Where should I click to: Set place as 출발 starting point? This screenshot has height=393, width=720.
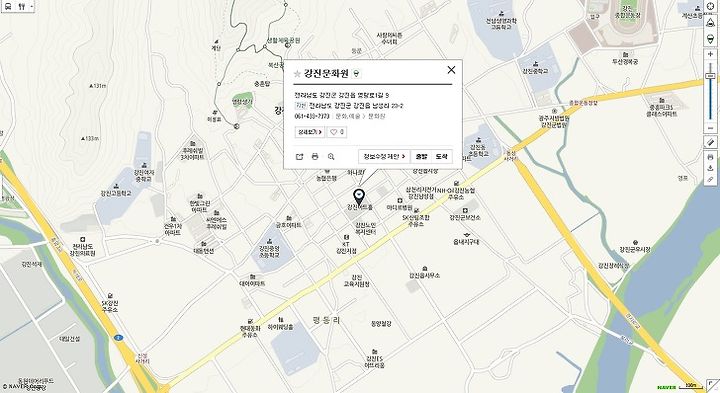click(421, 157)
